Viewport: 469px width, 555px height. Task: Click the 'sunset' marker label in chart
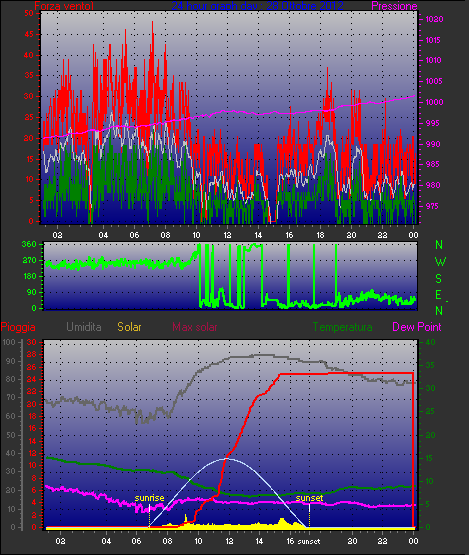point(309,498)
